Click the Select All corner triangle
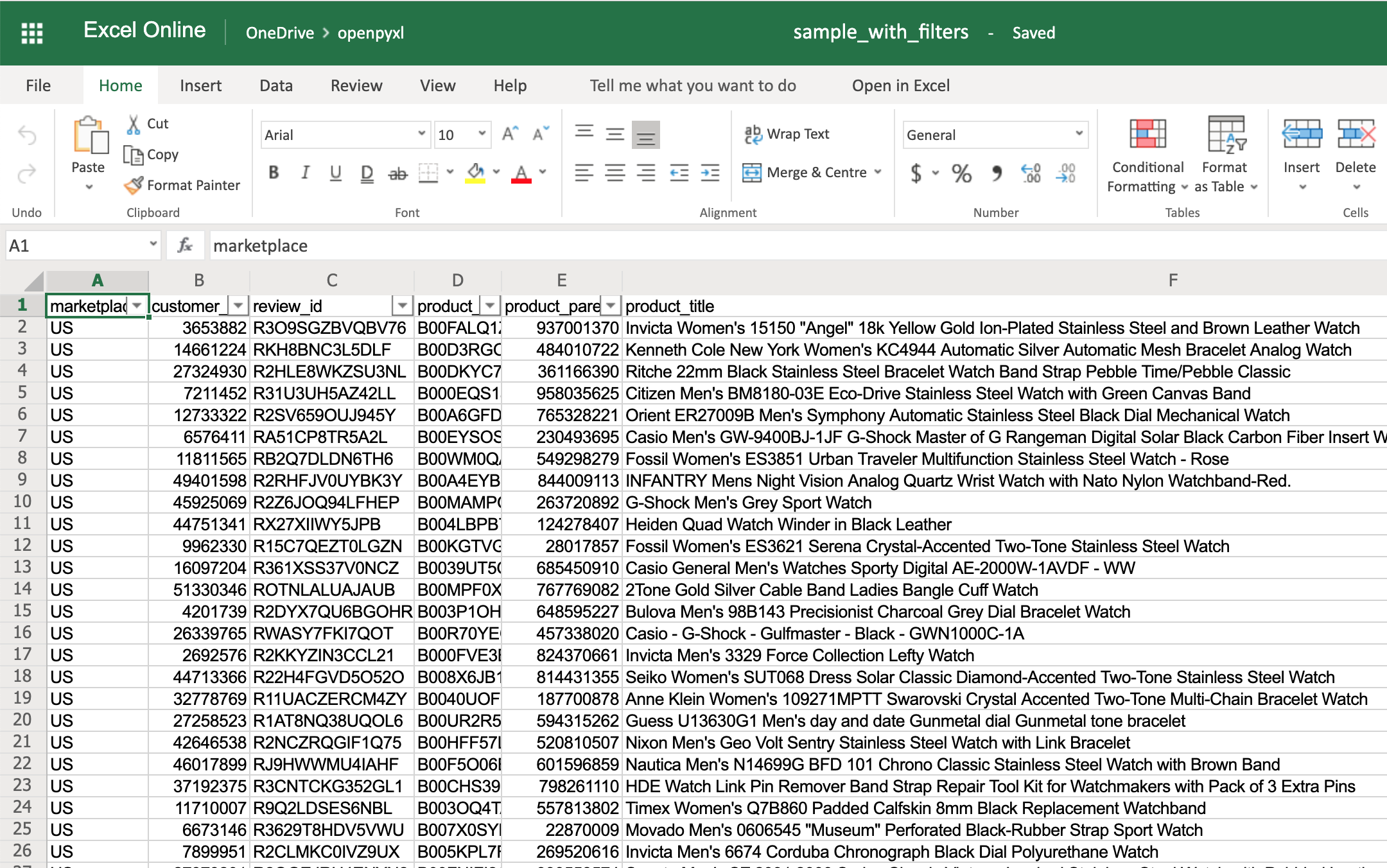1387x868 pixels. [x=33, y=281]
